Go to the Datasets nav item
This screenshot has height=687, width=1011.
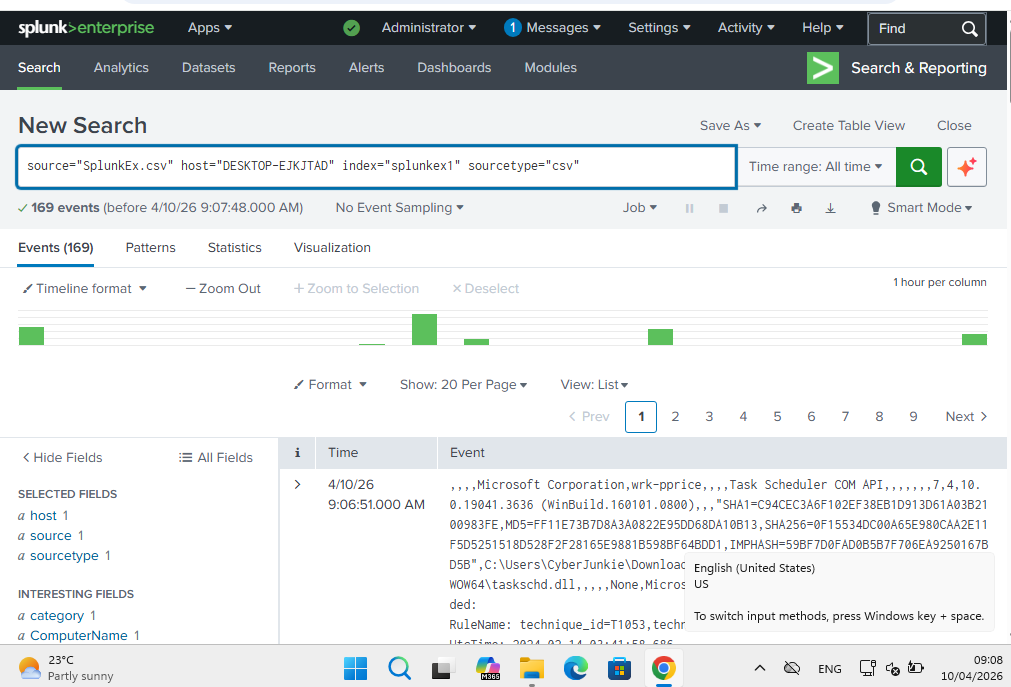point(208,68)
